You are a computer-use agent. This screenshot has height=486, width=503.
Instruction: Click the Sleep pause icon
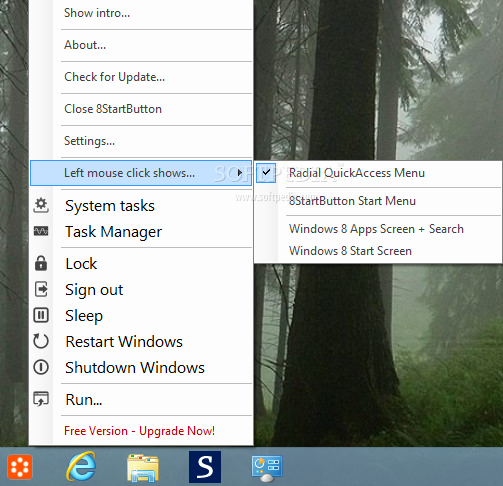[41, 315]
